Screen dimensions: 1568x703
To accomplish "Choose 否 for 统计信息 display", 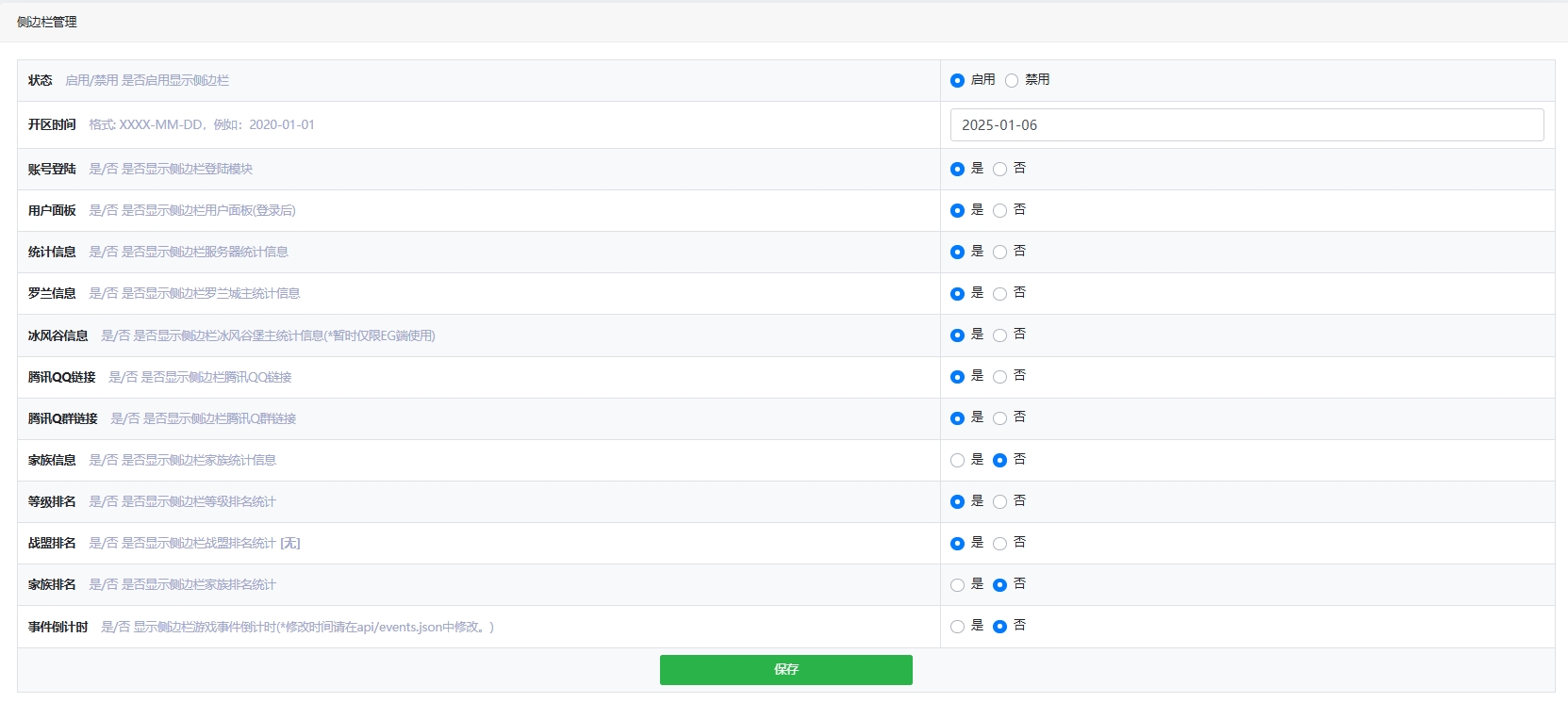I will pos(999,253).
